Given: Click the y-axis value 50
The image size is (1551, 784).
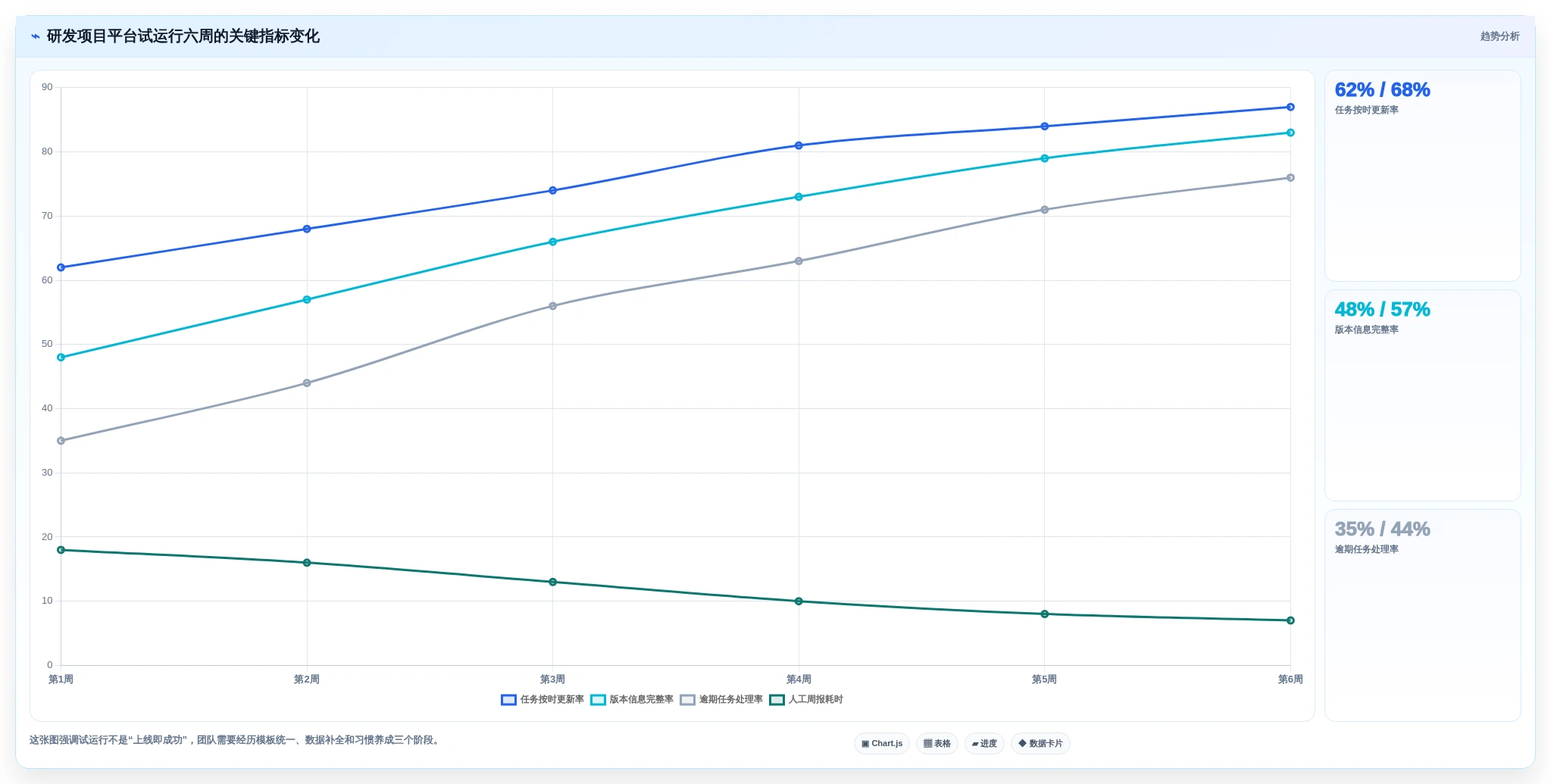Looking at the screenshot, I should click(48, 344).
